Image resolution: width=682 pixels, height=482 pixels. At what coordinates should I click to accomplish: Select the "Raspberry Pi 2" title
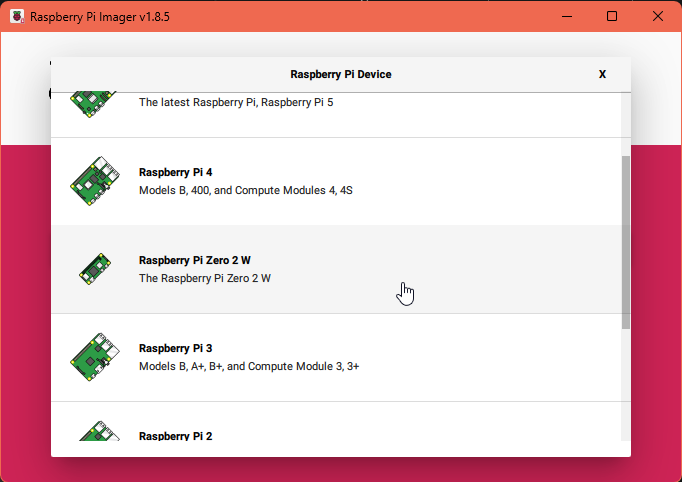(x=175, y=435)
